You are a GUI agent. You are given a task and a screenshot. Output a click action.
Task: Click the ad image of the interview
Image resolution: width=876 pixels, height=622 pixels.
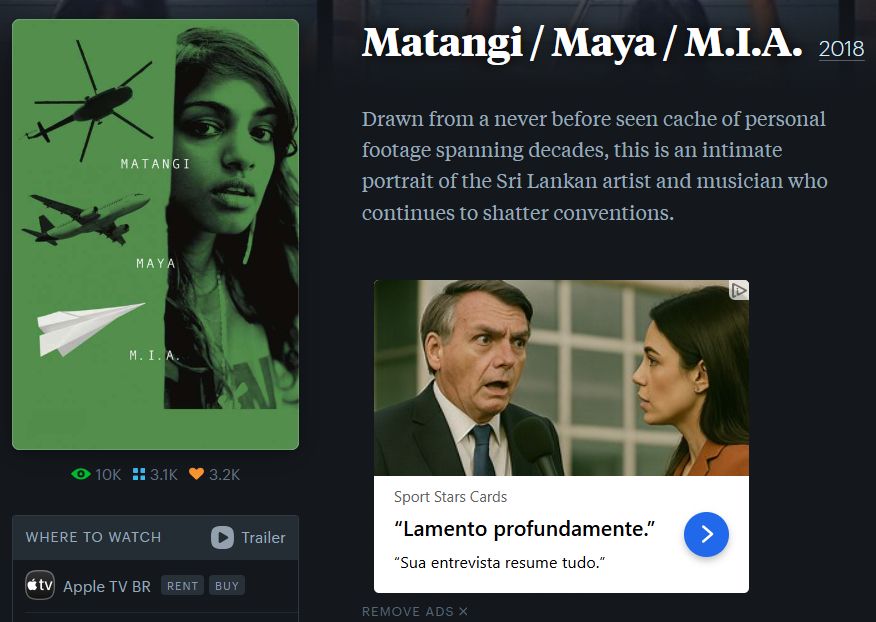tap(561, 378)
